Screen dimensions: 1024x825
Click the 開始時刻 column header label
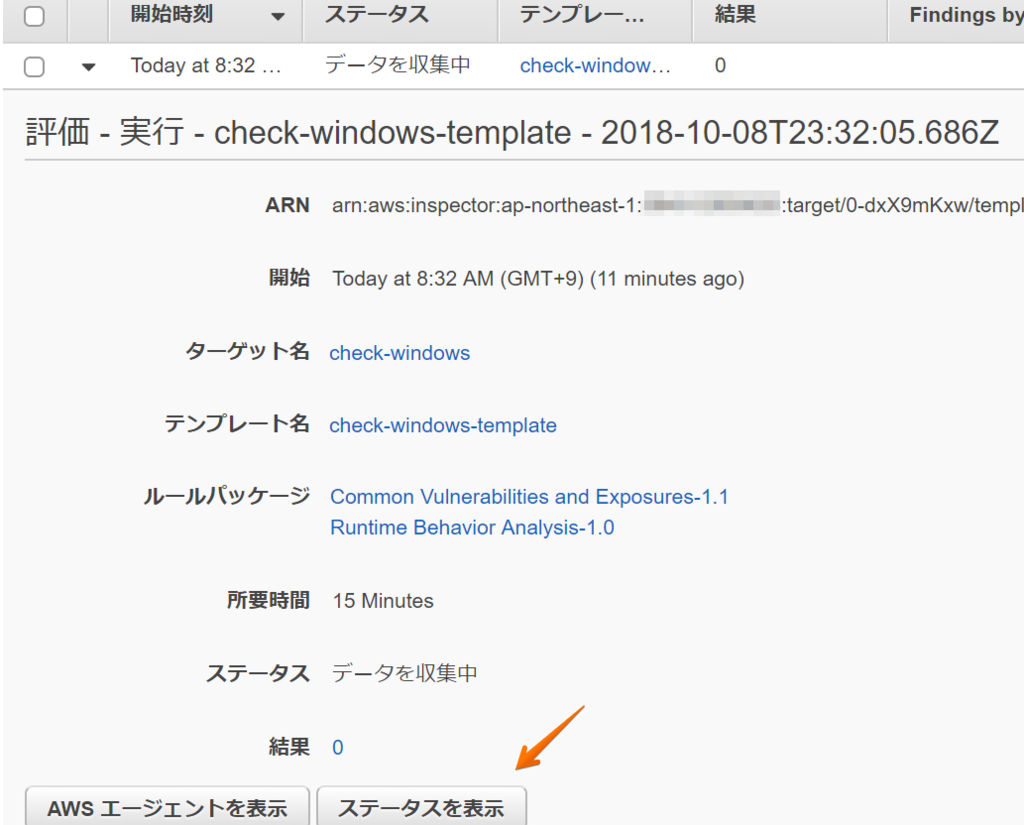[172, 14]
